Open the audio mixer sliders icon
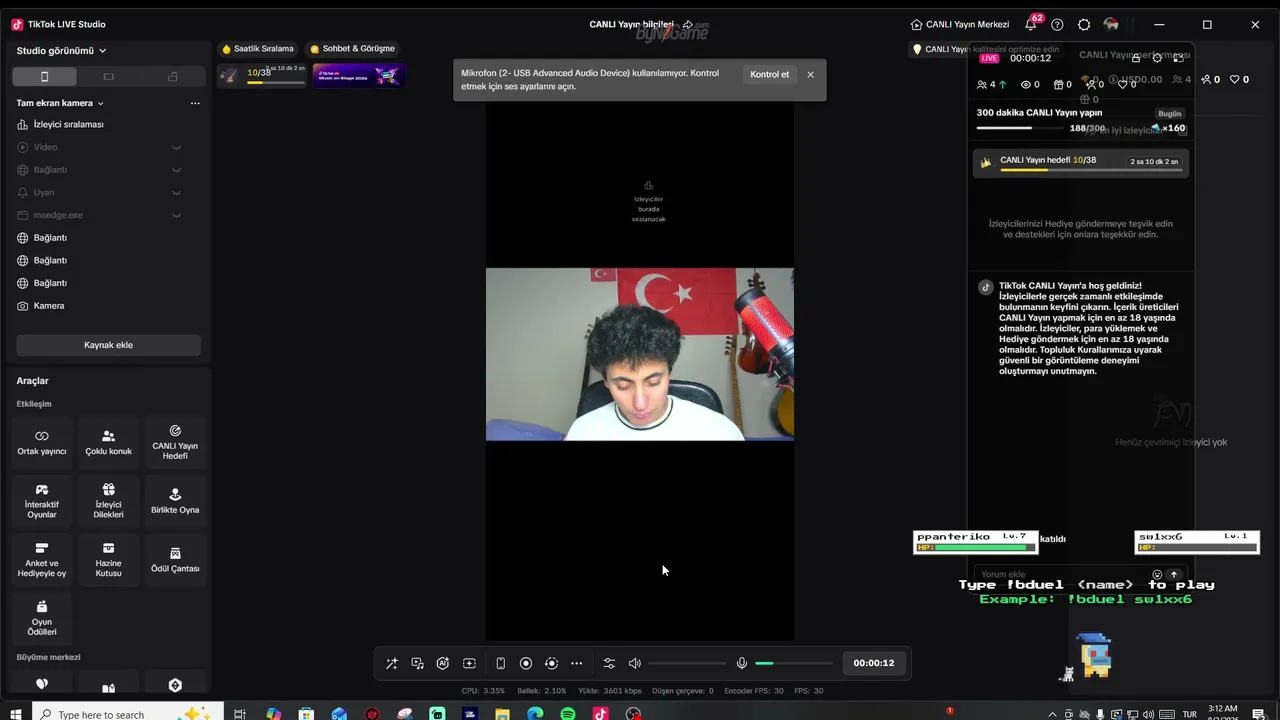 [609, 663]
